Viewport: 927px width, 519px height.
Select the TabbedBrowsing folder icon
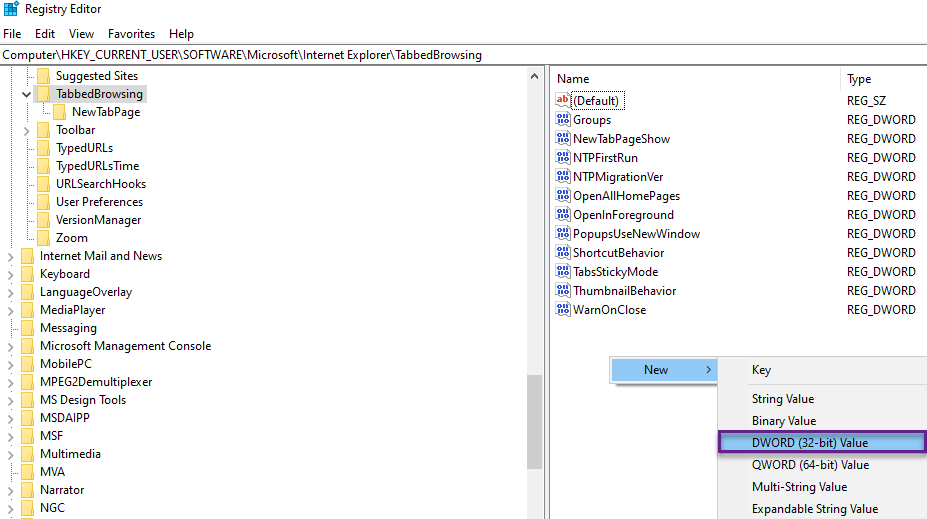tap(43, 94)
